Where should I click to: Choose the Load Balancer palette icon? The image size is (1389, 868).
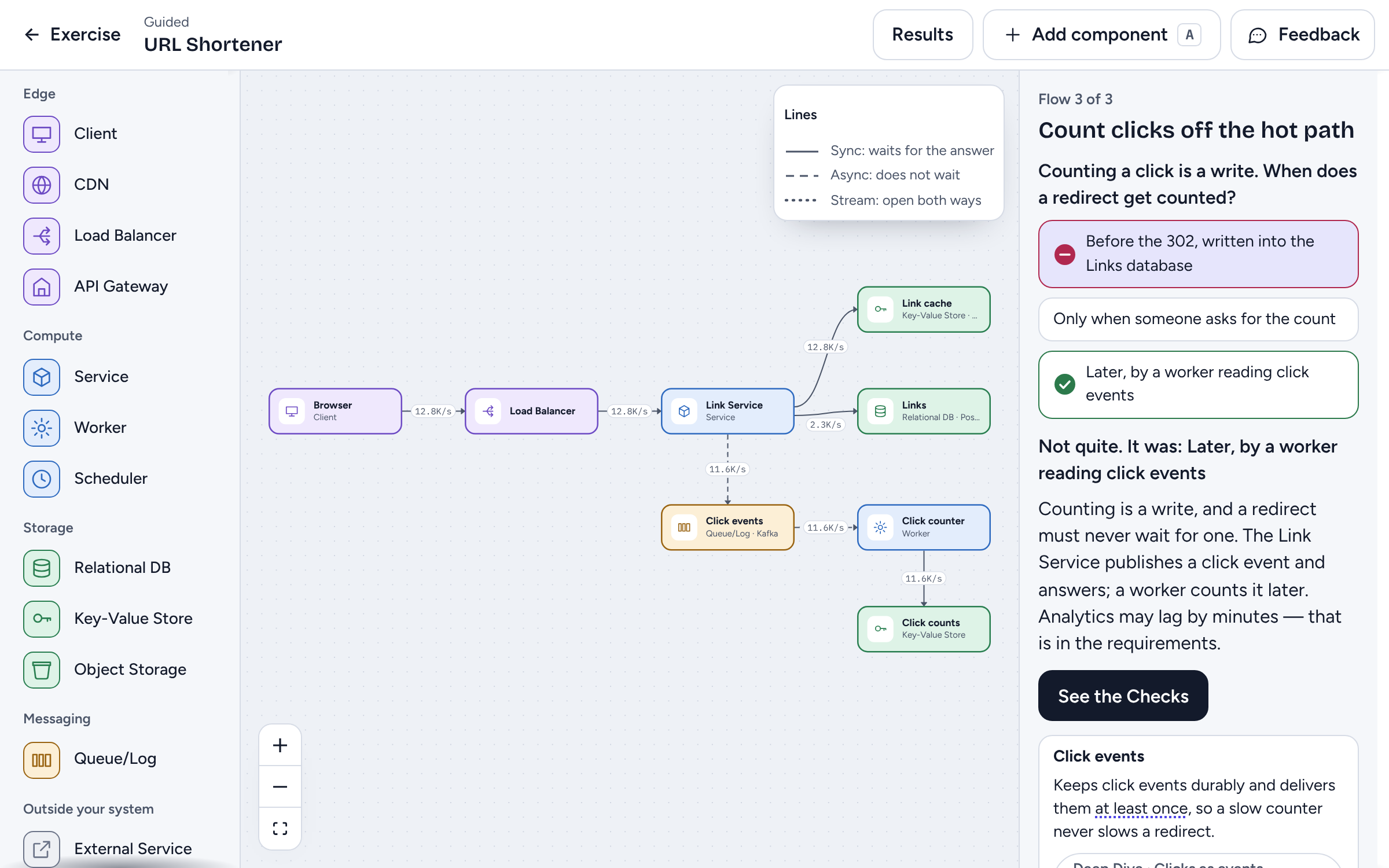pyautogui.click(x=42, y=236)
